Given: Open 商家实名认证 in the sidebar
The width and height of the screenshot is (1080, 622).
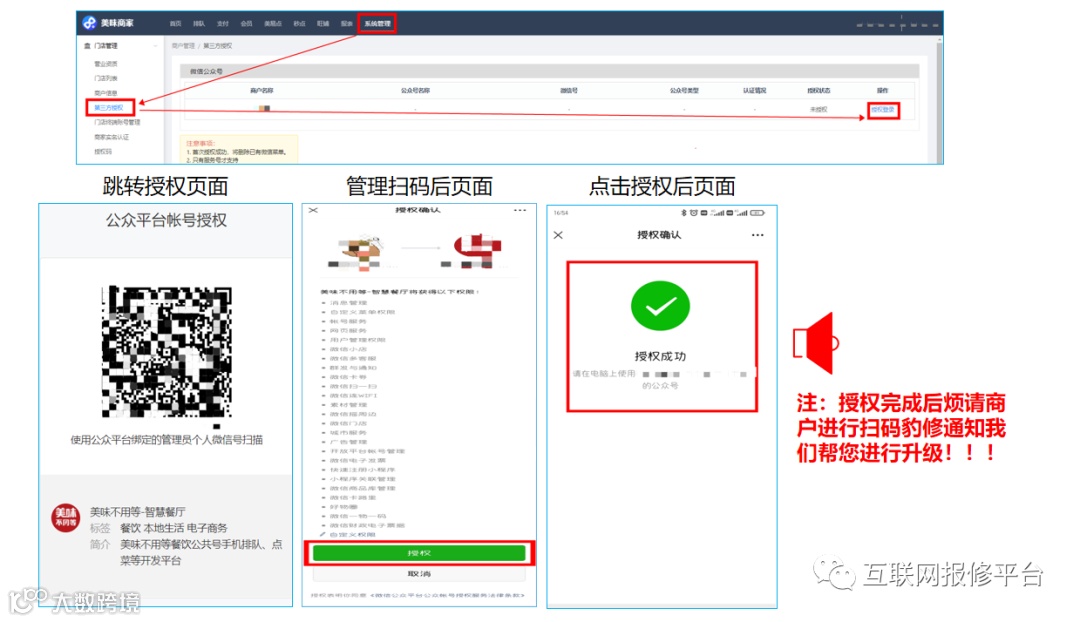Looking at the screenshot, I should [x=112, y=136].
